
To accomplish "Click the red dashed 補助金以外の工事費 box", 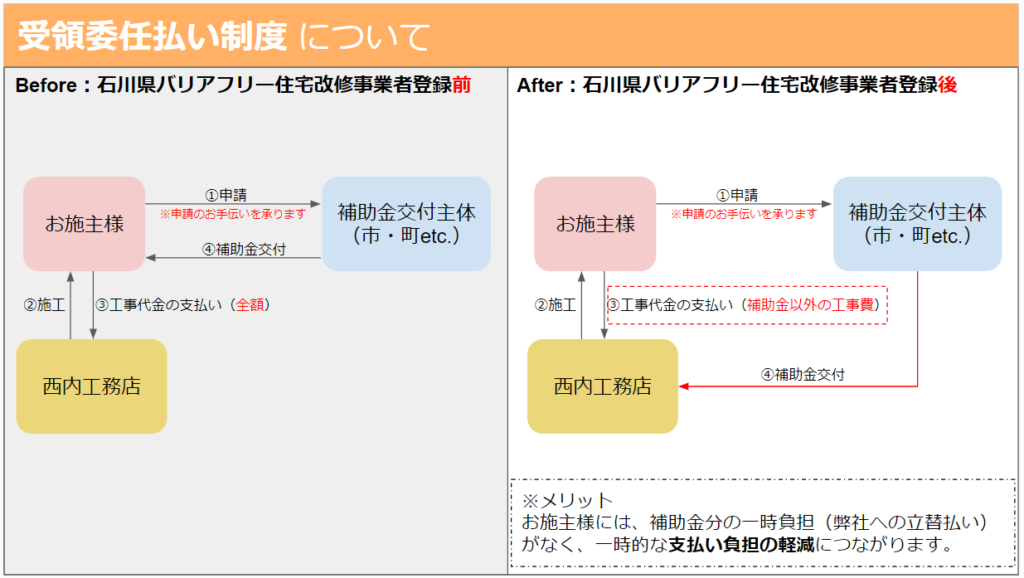I will pos(747,304).
